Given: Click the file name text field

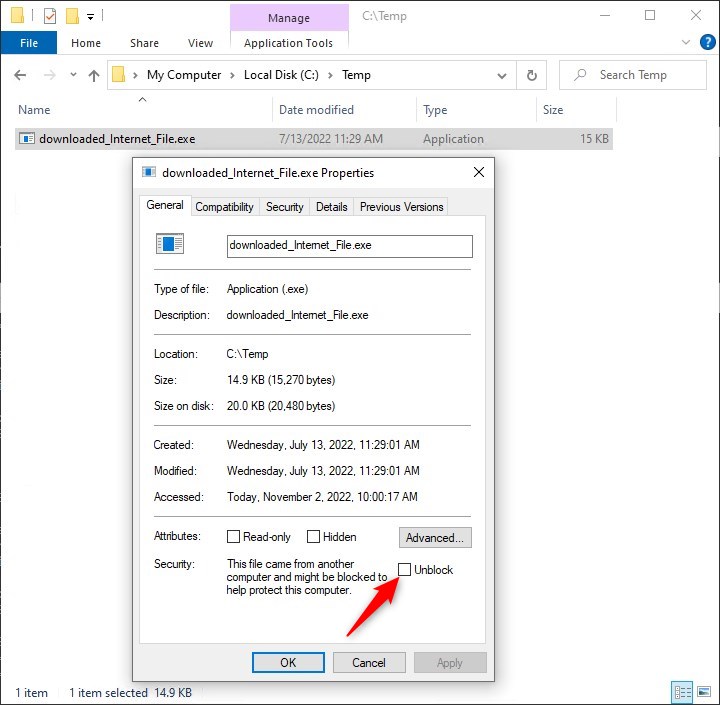Looking at the screenshot, I should (x=349, y=245).
